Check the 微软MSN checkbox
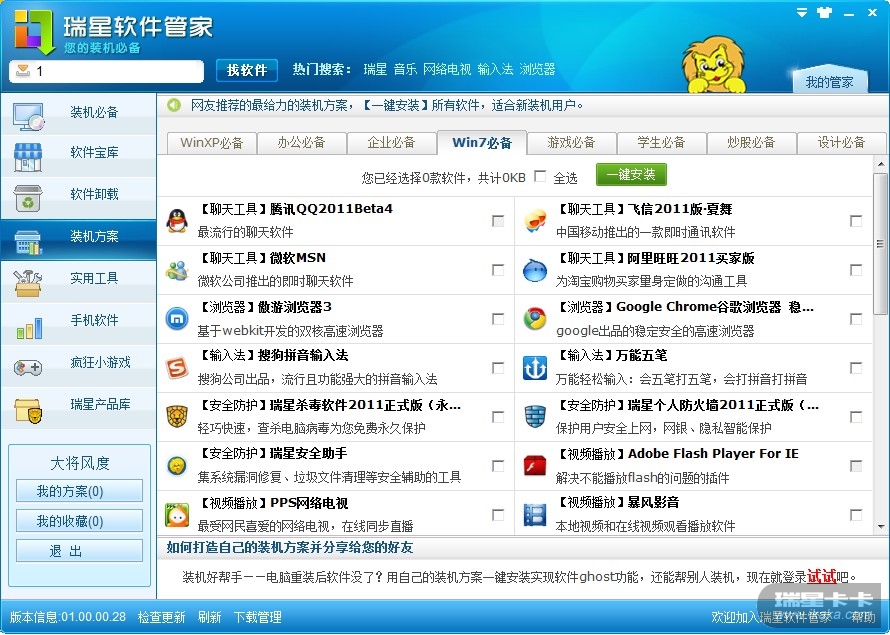Screen dimensions: 890x635 [x=498, y=270]
